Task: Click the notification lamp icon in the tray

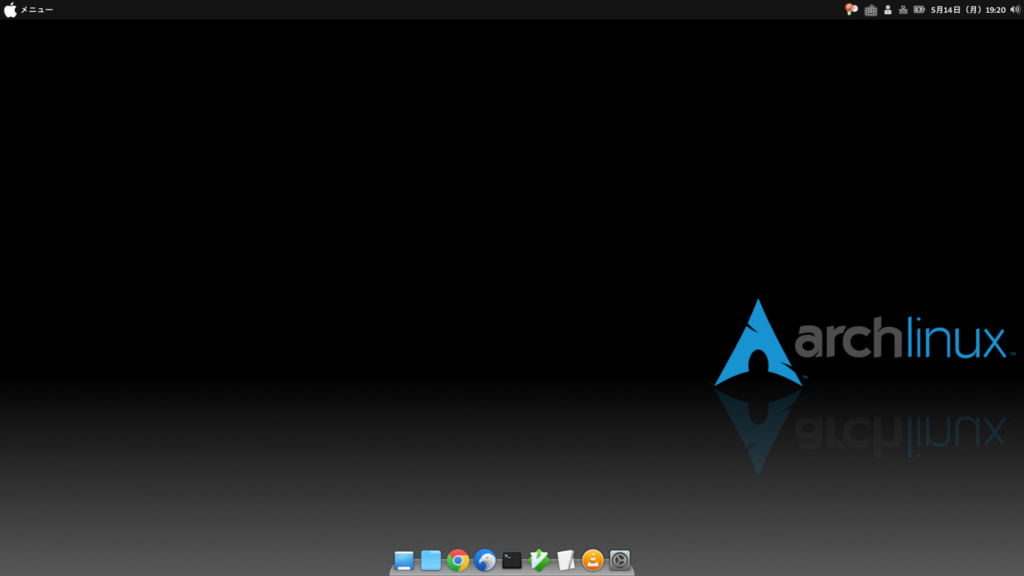Action: 852,9
